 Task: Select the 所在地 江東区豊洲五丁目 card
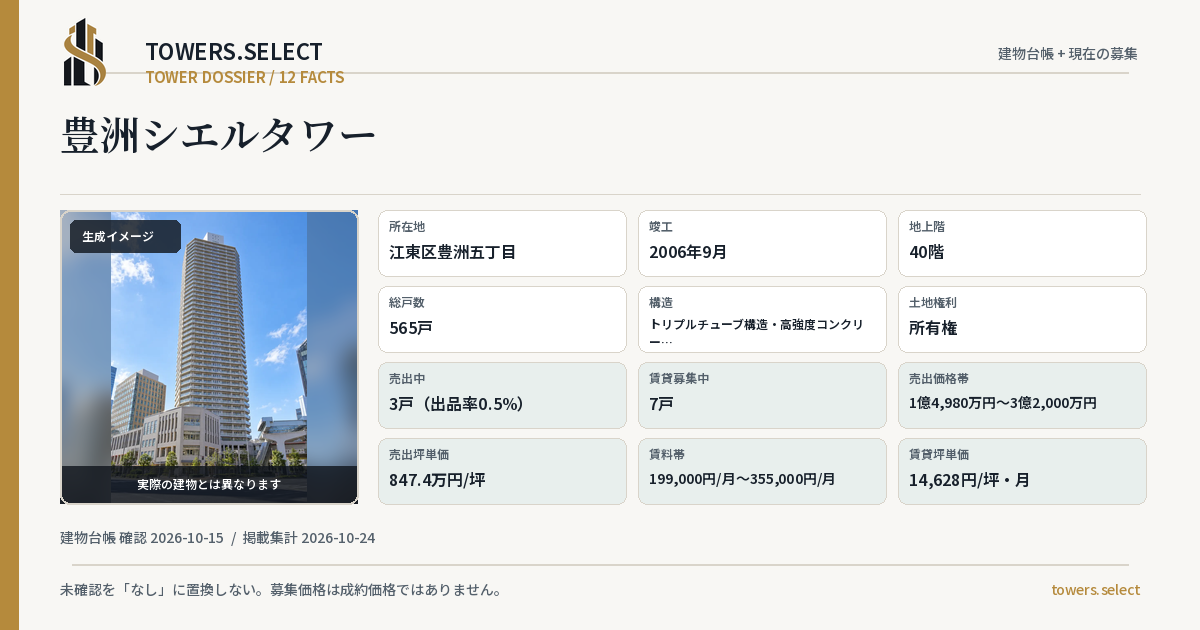[x=502, y=243]
